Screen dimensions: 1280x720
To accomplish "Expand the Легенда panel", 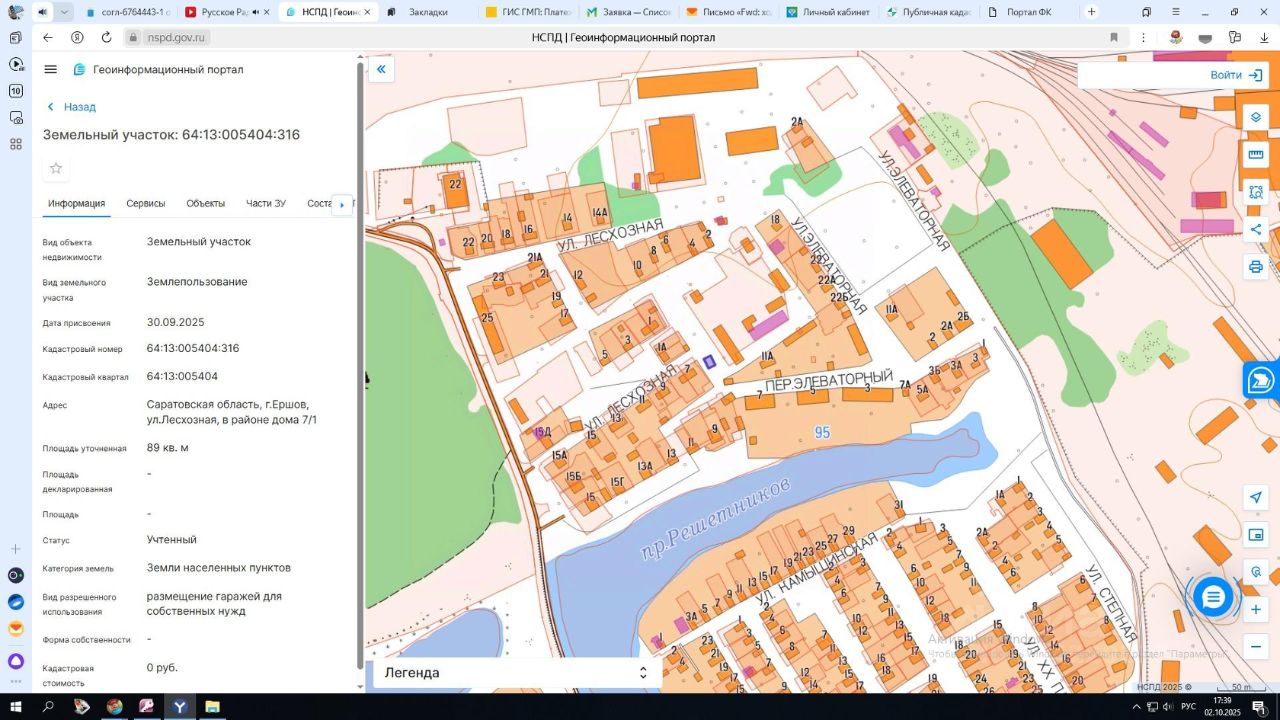I will [643, 673].
